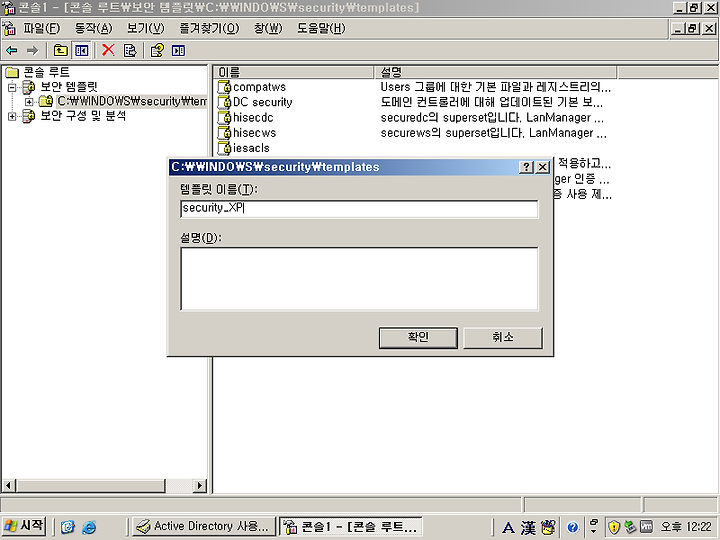Click the 콘솔1 taskbar button
This screenshot has width=720, height=540.
[x=351, y=526]
